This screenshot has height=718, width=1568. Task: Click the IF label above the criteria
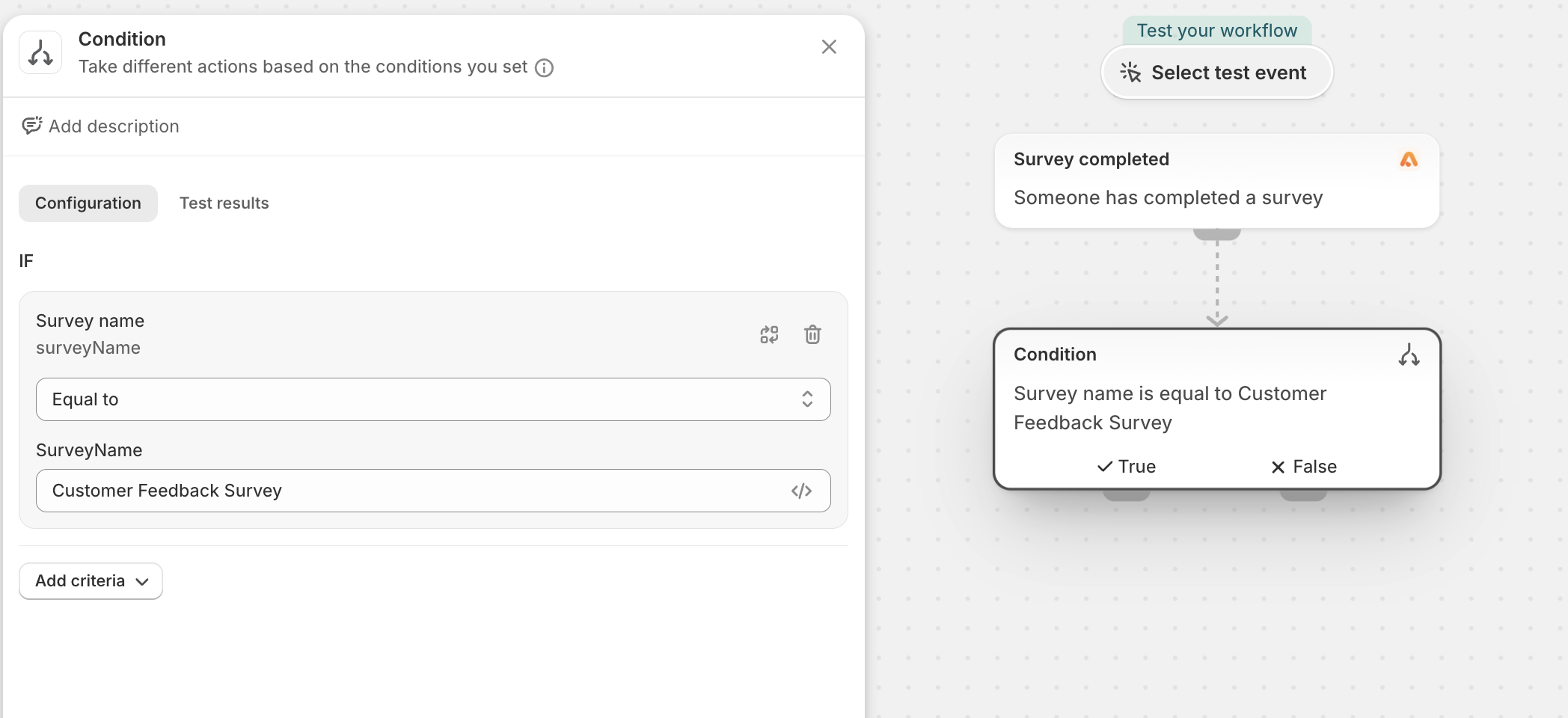click(x=26, y=261)
